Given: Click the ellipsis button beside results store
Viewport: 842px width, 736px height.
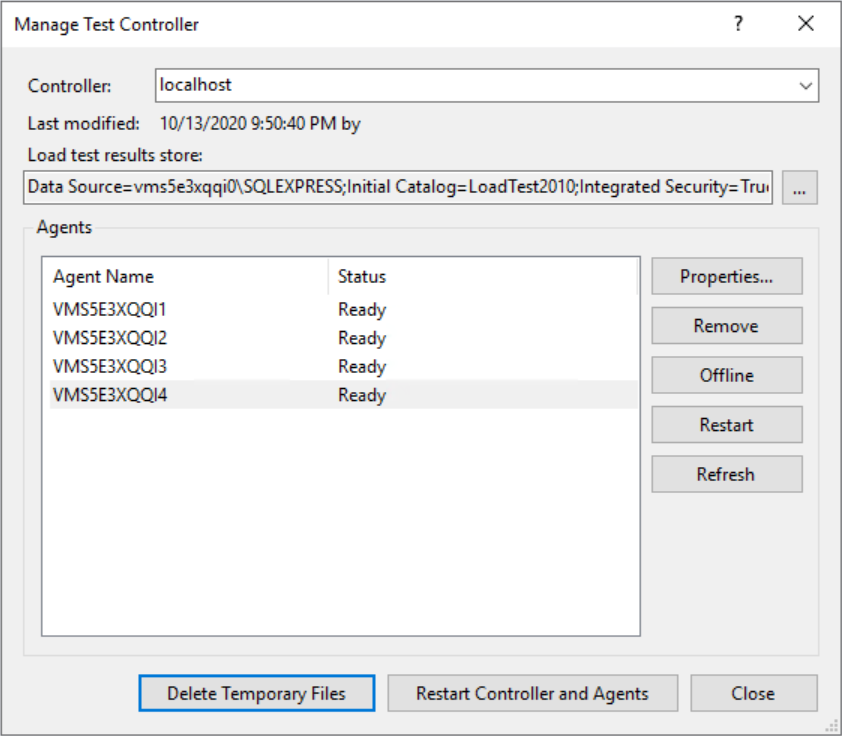Looking at the screenshot, I should (800, 187).
